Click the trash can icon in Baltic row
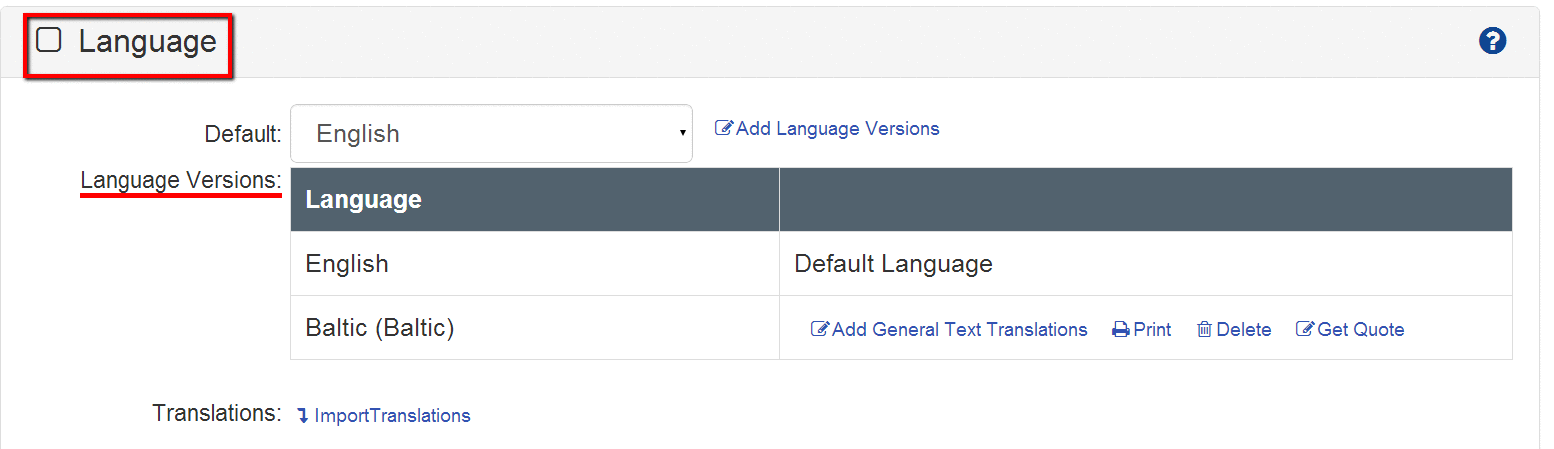 pyautogui.click(x=1204, y=330)
